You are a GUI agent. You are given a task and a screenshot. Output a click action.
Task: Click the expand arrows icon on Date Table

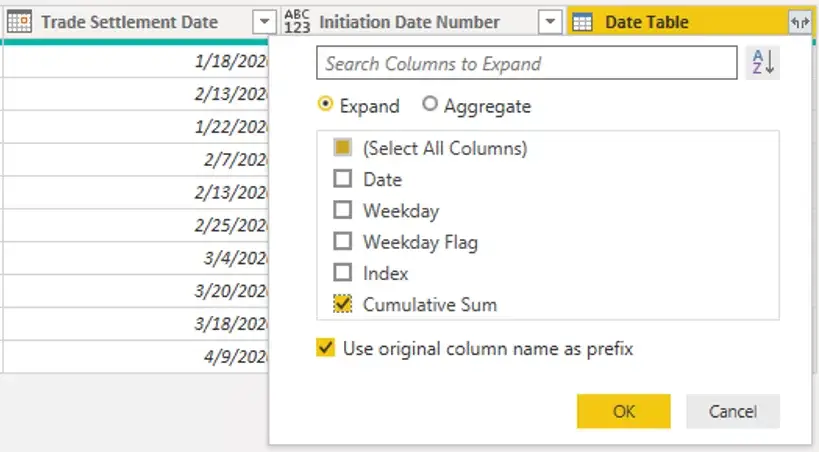click(799, 22)
